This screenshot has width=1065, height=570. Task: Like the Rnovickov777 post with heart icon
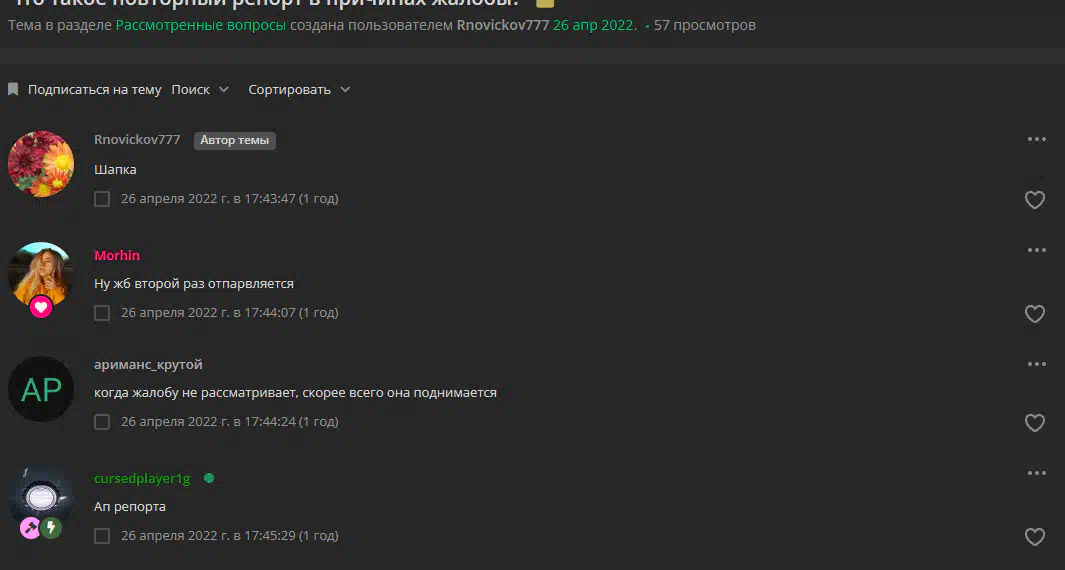1034,200
